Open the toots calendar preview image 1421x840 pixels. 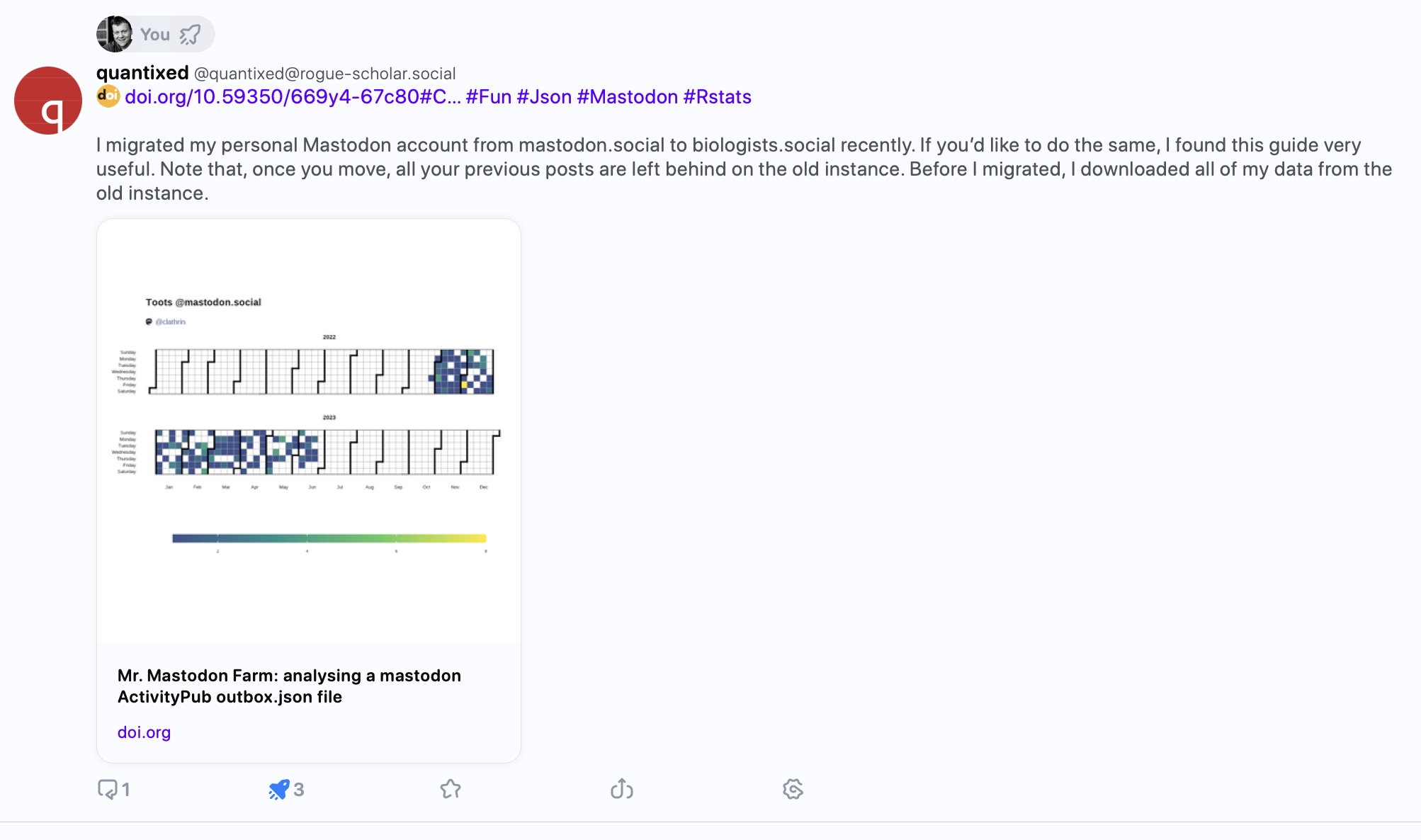click(309, 431)
